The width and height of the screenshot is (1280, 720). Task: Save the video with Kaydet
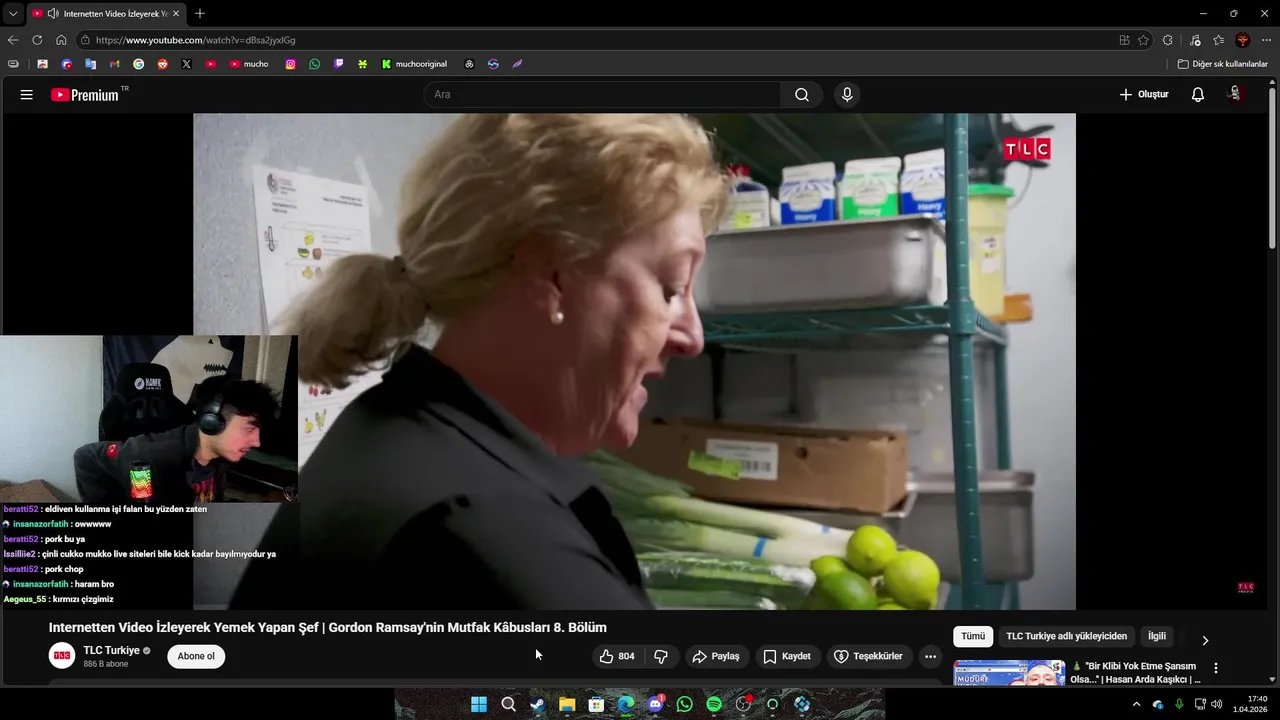[787, 657]
